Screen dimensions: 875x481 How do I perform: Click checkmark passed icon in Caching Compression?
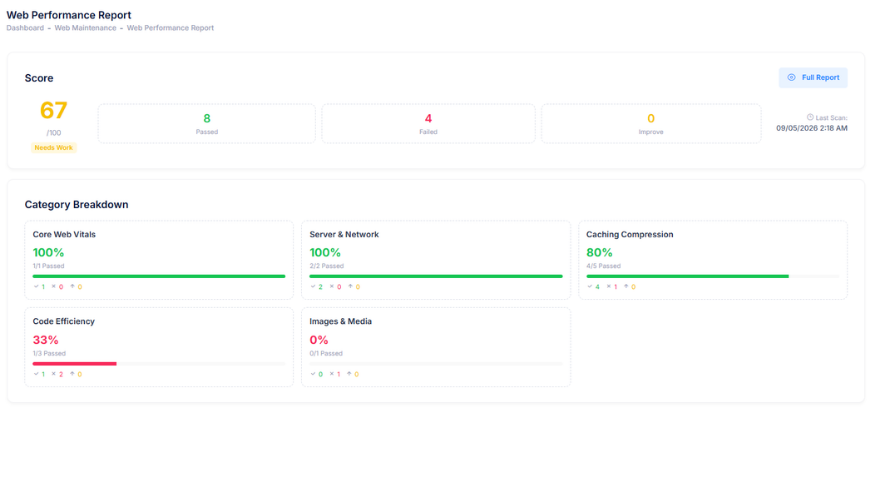point(590,287)
